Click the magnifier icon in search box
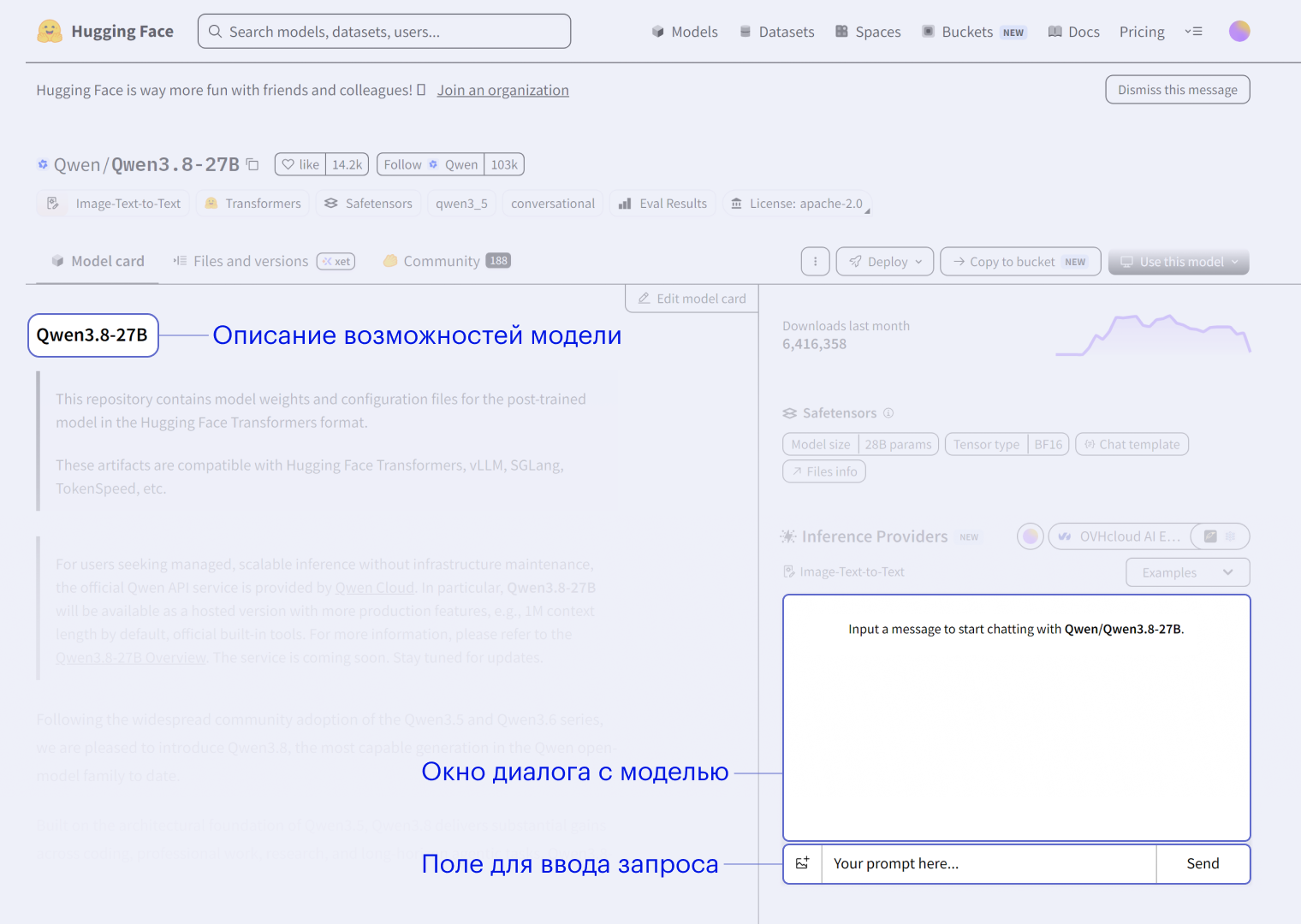Screen dimensions: 1301x924 coord(216,32)
